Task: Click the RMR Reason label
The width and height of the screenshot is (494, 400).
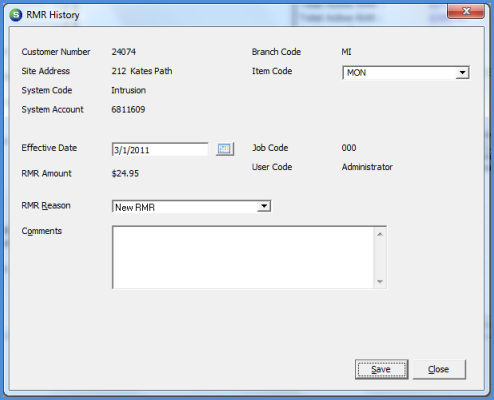Action: point(46,206)
